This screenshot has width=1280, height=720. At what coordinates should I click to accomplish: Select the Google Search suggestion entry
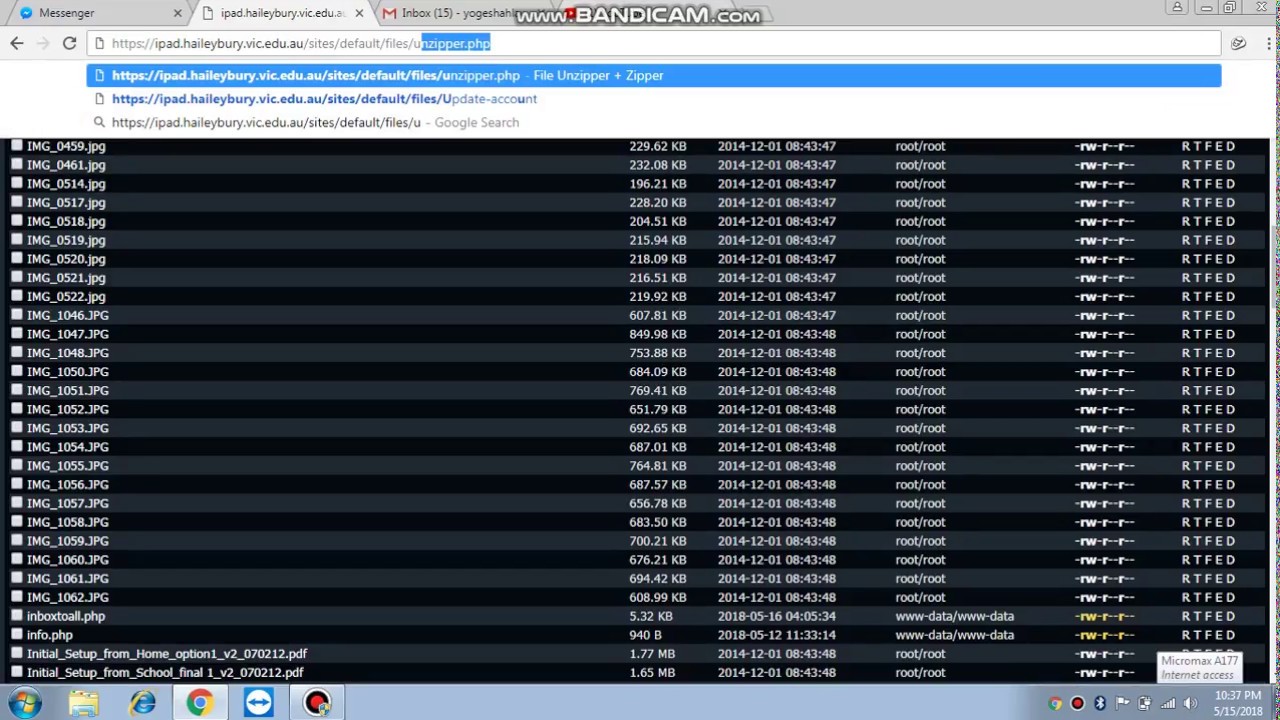(x=315, y=122)
